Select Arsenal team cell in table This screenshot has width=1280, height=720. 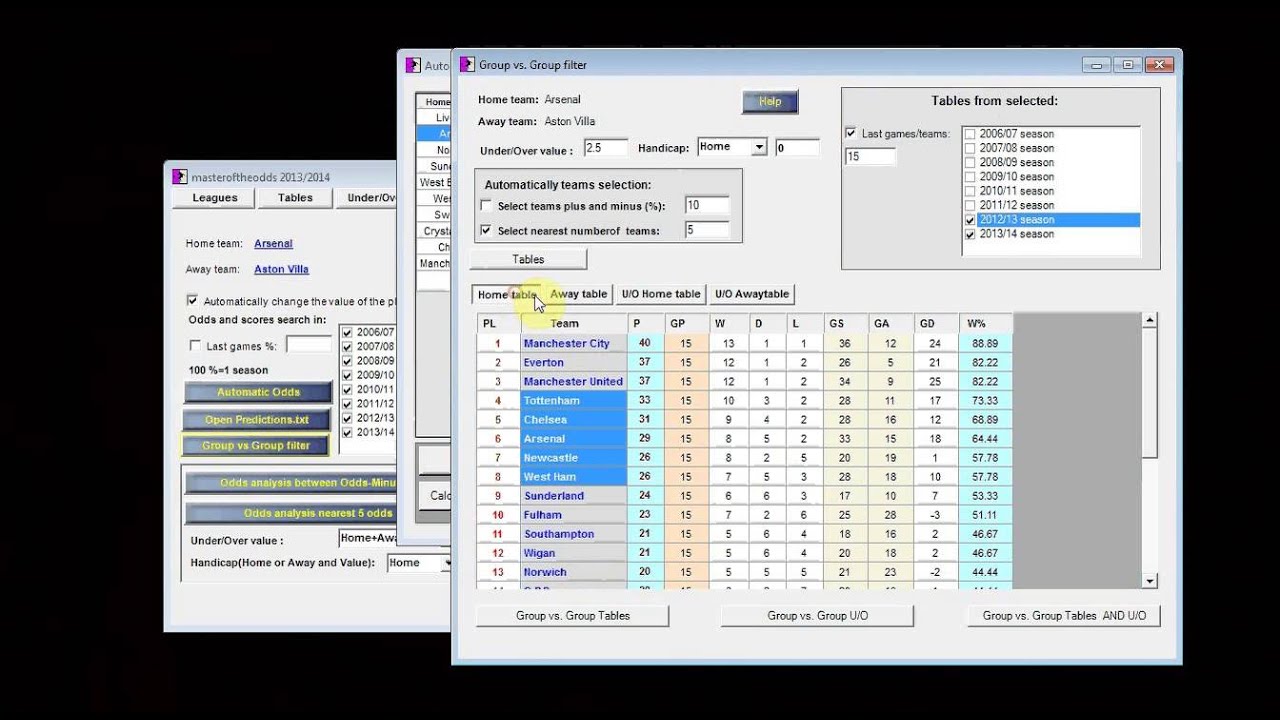573,438
